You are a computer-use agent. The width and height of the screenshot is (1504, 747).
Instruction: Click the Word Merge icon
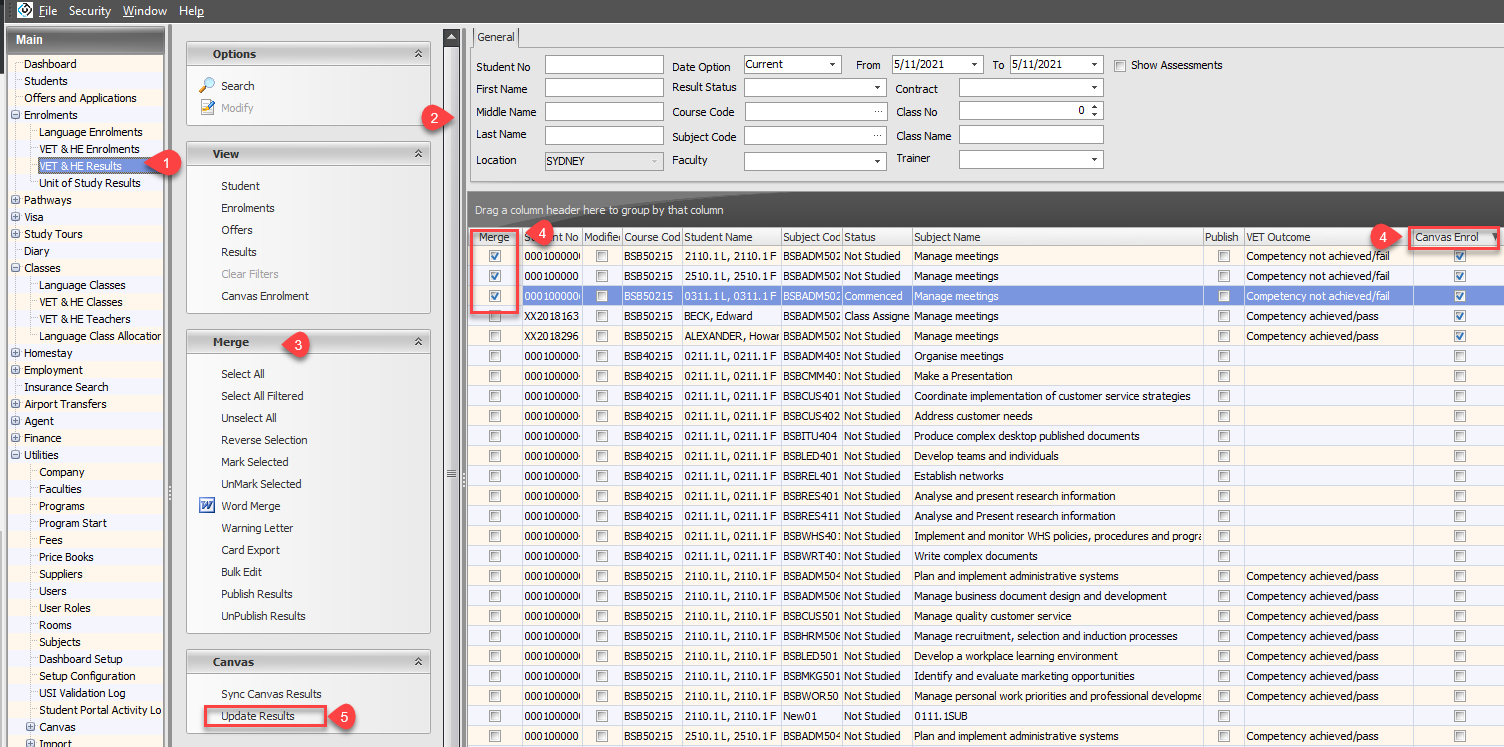[x=207, y=506]
